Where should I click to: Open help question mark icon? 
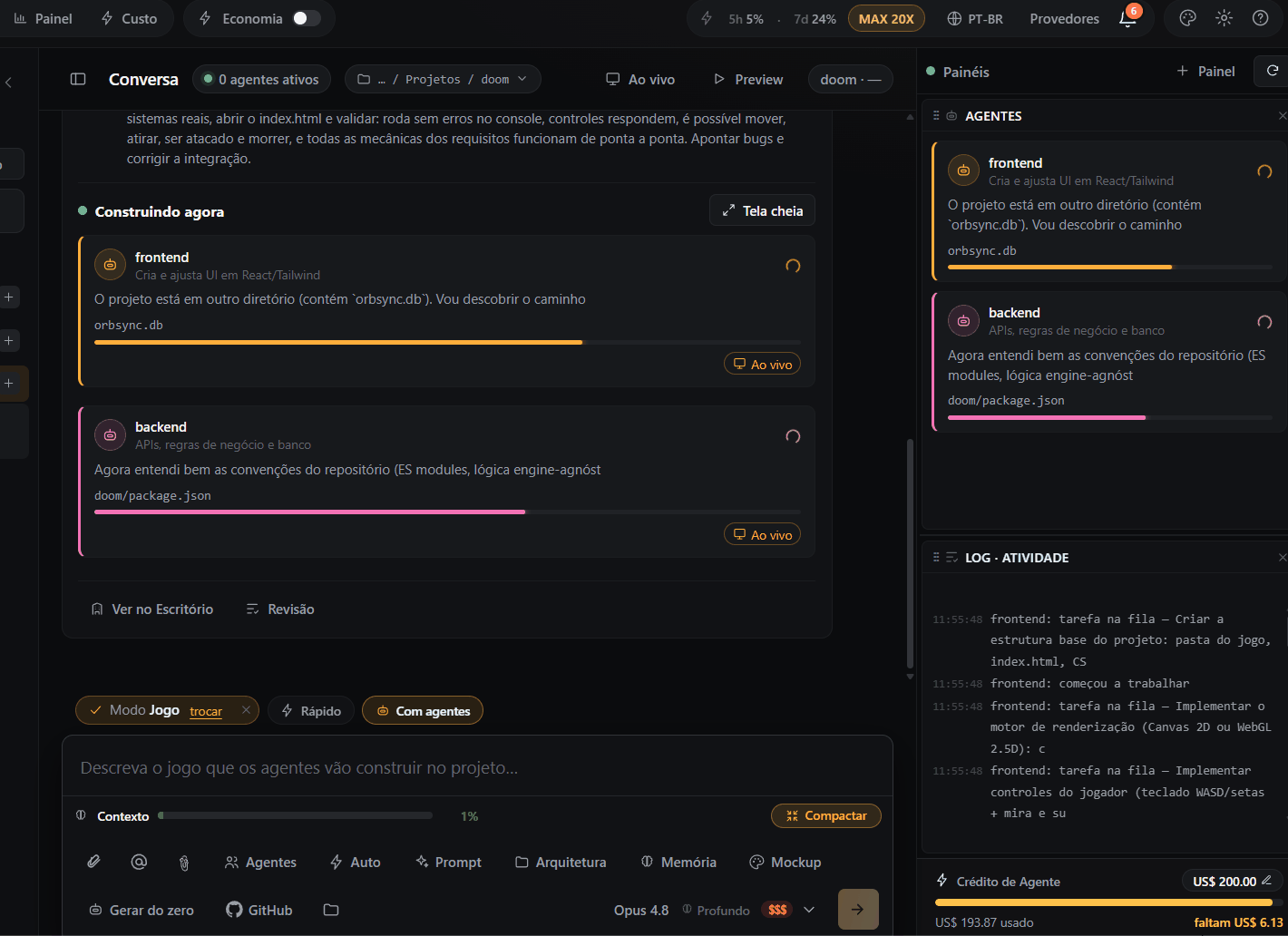point(1260,18)
